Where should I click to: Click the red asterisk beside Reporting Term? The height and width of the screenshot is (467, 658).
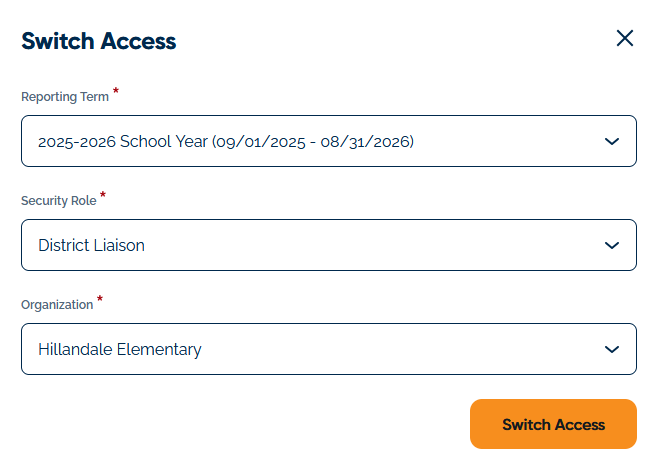pos(116,91)
